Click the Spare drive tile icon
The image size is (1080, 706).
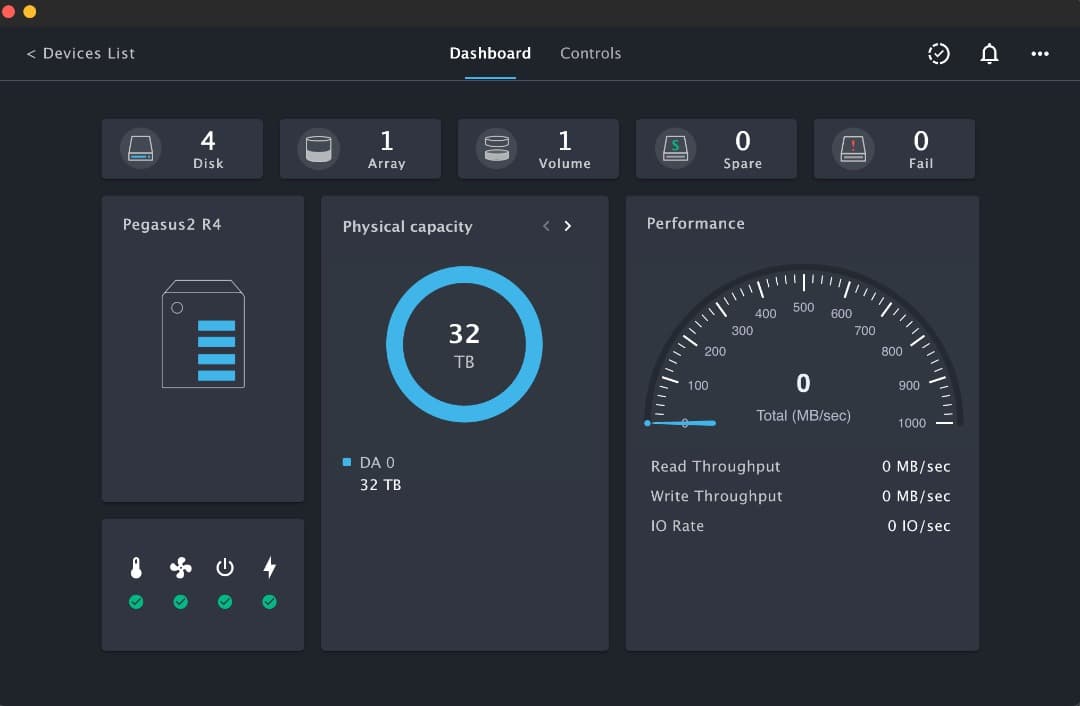click(x=675, y=149)
